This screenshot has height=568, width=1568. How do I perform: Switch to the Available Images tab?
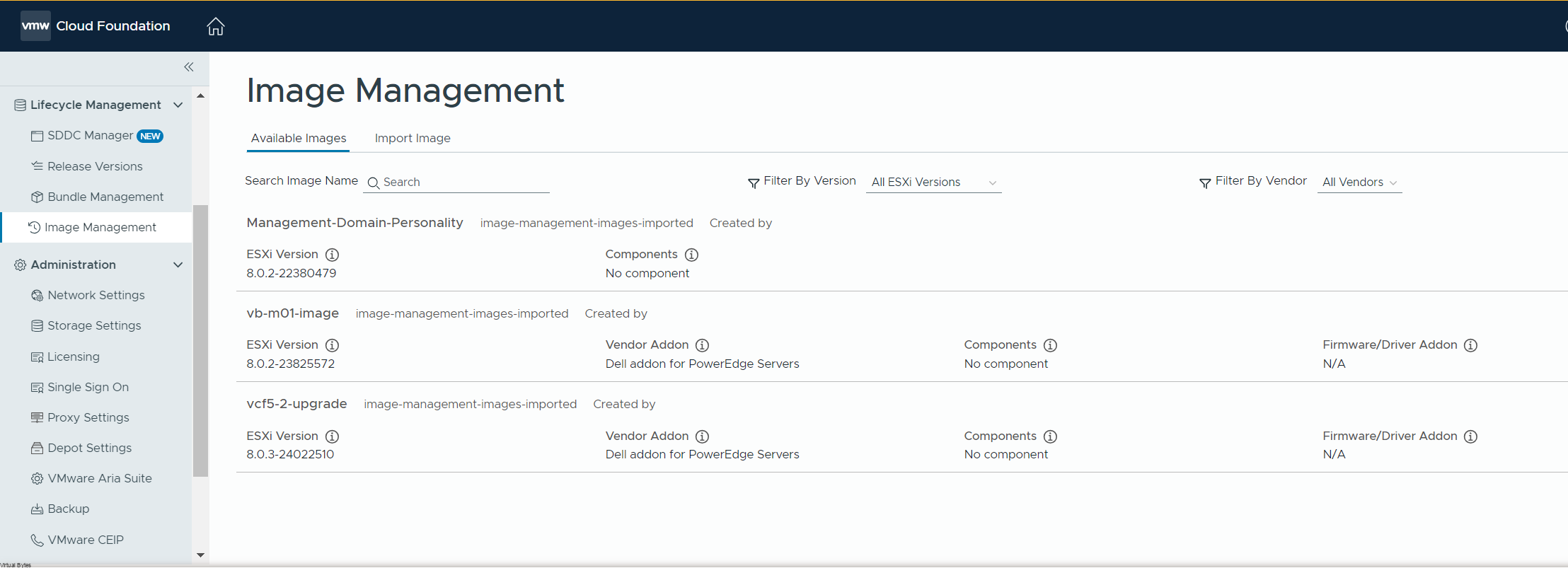(x=299, y=138)
